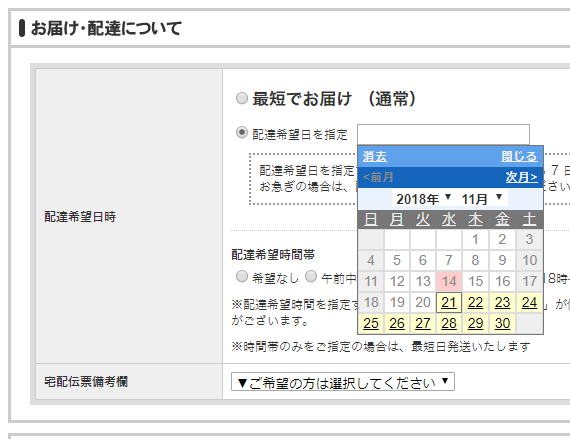Pick November 30 in the calendar
Viewport: 570px width, 439px height.
[502, 323]
